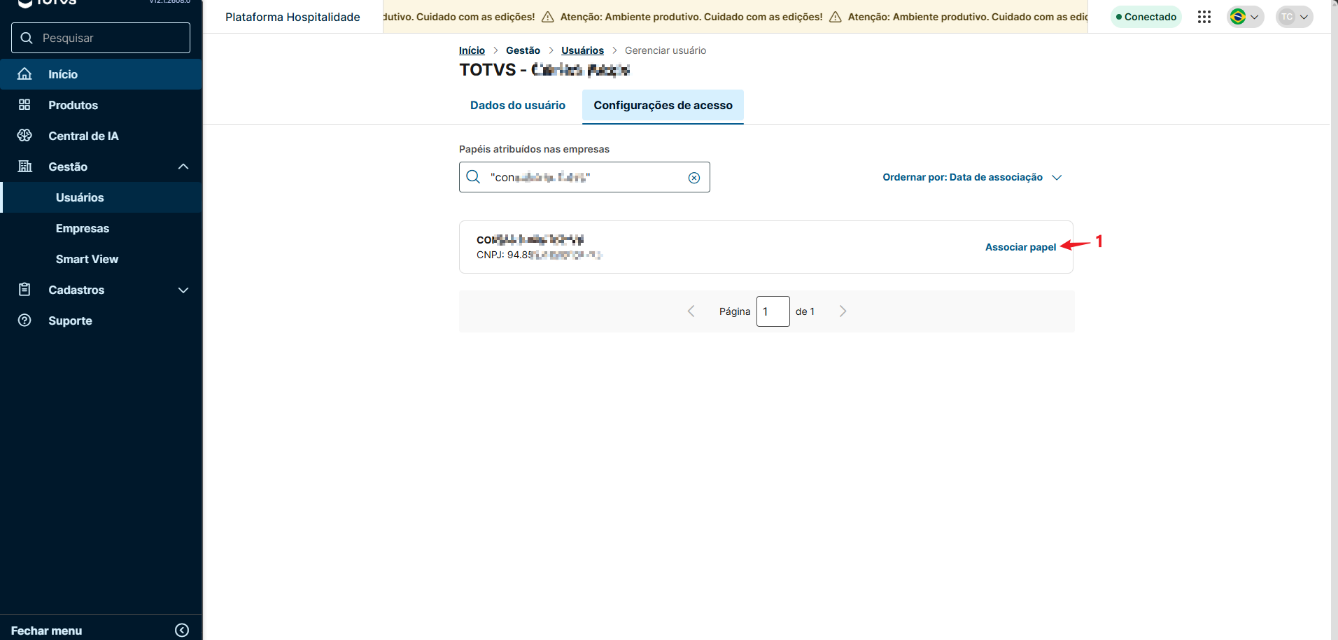The width and height of the screenshot is (1338, 640).
Task: Click the Suporte question mark icon
Action: (x=25, y=321)
